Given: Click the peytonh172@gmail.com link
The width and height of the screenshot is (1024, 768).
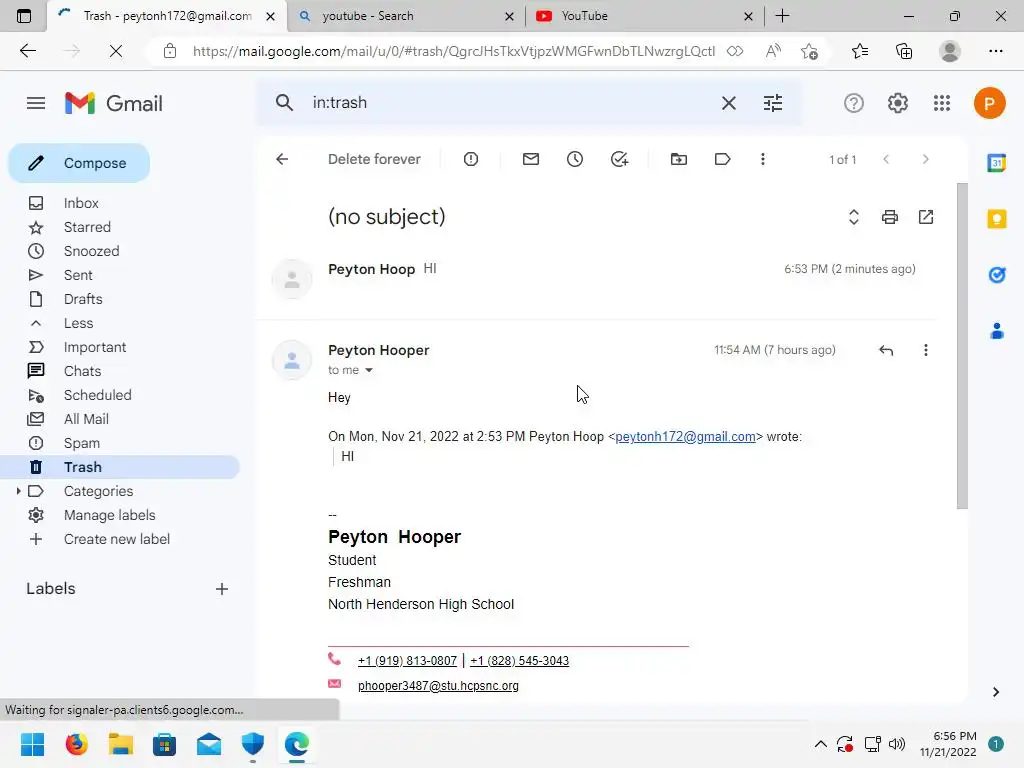Looking at the screenshot, I should coord(685,437).
